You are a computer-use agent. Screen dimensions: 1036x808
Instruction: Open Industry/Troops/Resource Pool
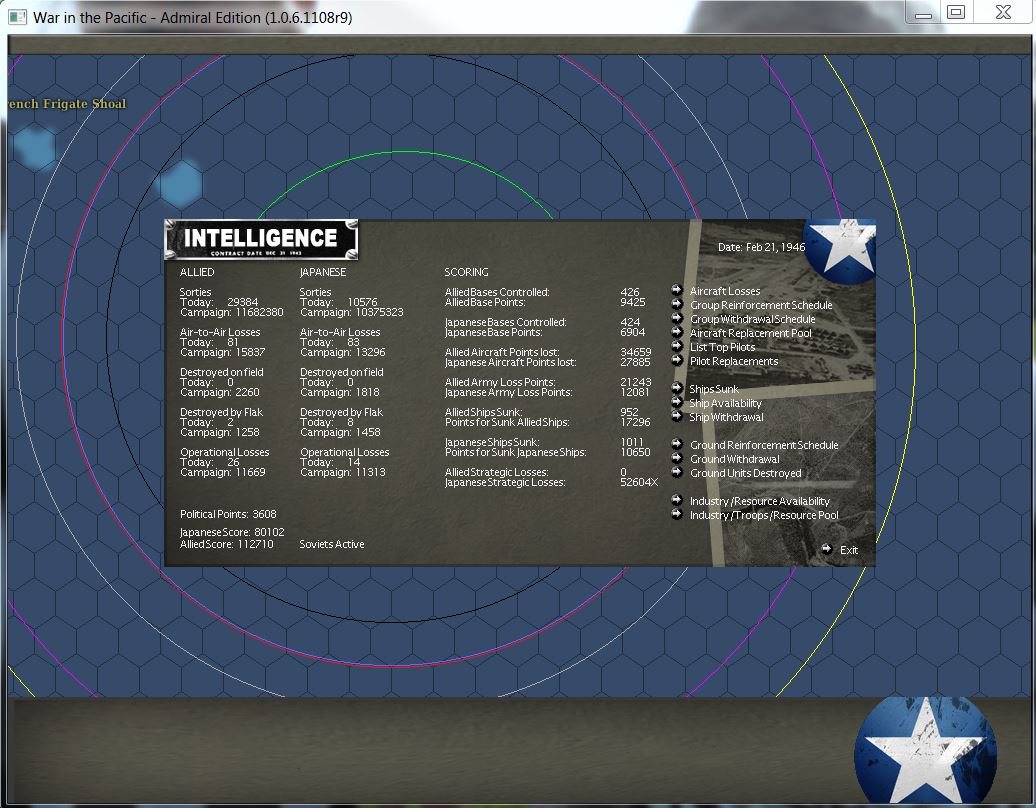pyautogui.click(x=764, y=515)
